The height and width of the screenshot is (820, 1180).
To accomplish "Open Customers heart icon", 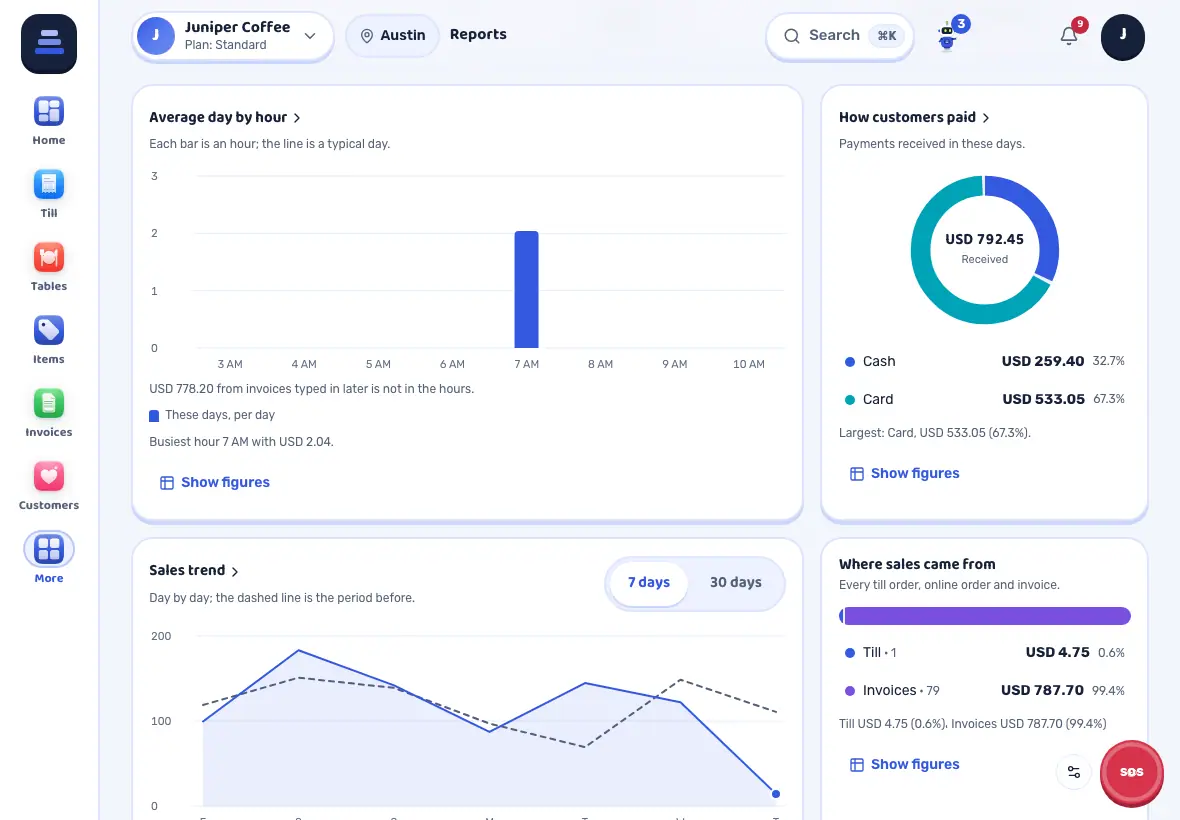I will click(x=49, y=476).
